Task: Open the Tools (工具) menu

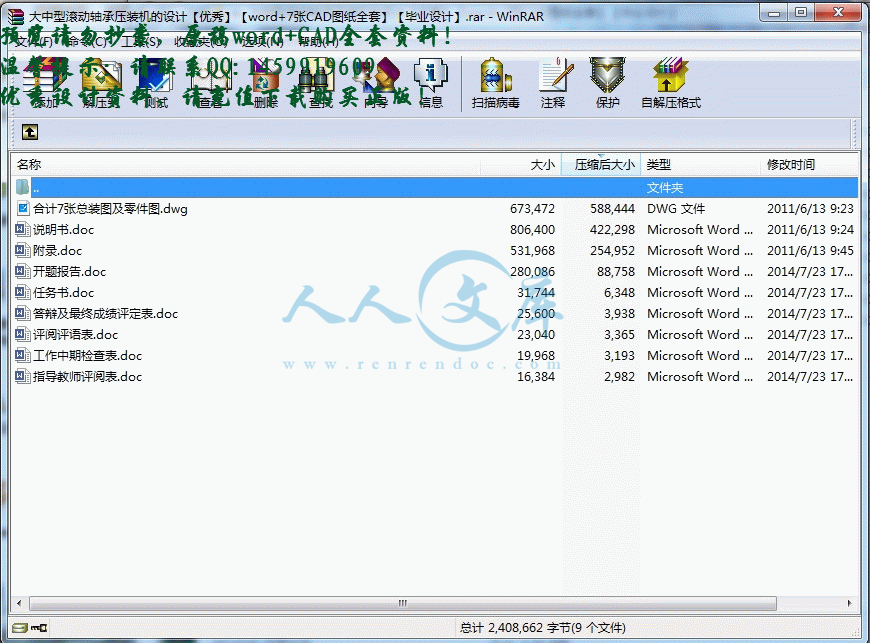Action: (141, 42)
